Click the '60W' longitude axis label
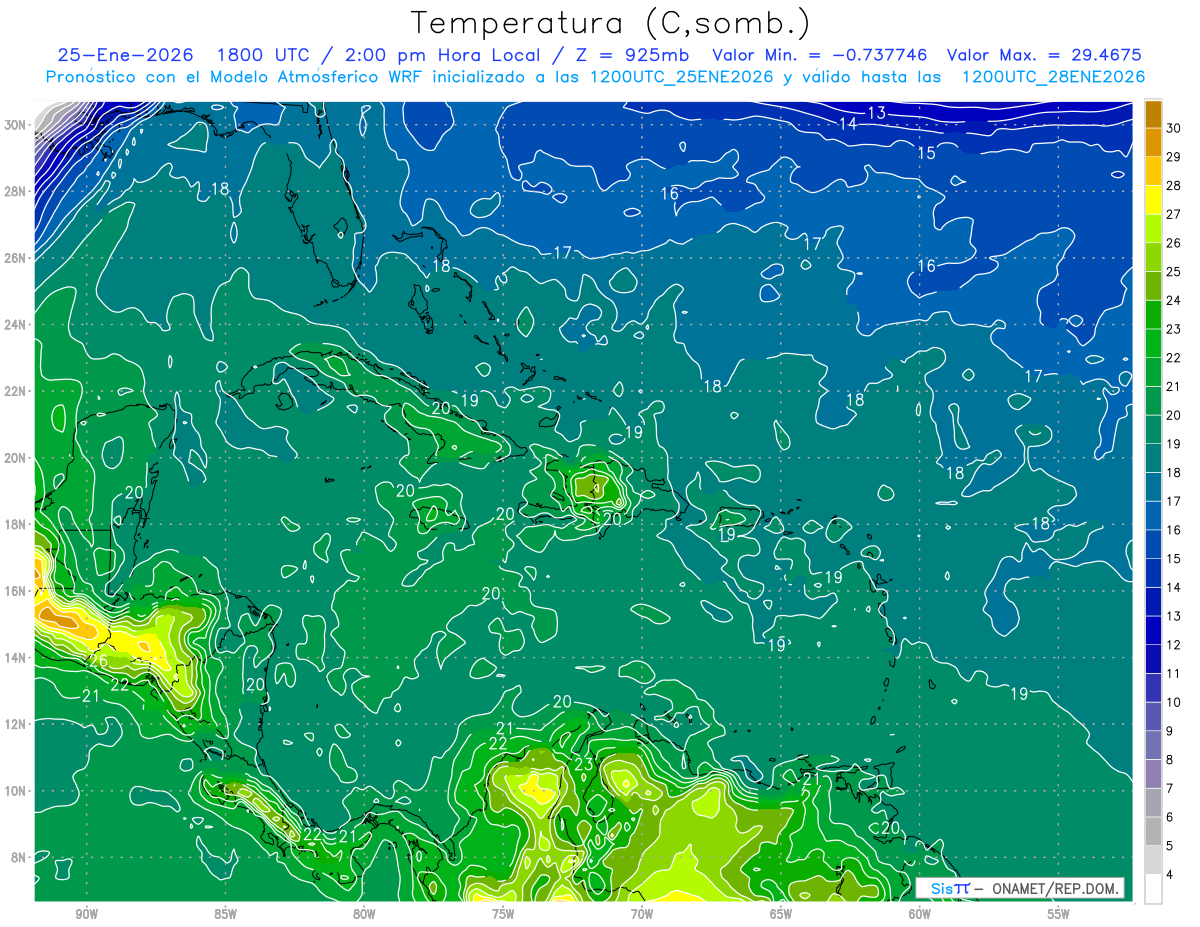Viewport: 1200px width, 927px height. [x=920, y=914]
